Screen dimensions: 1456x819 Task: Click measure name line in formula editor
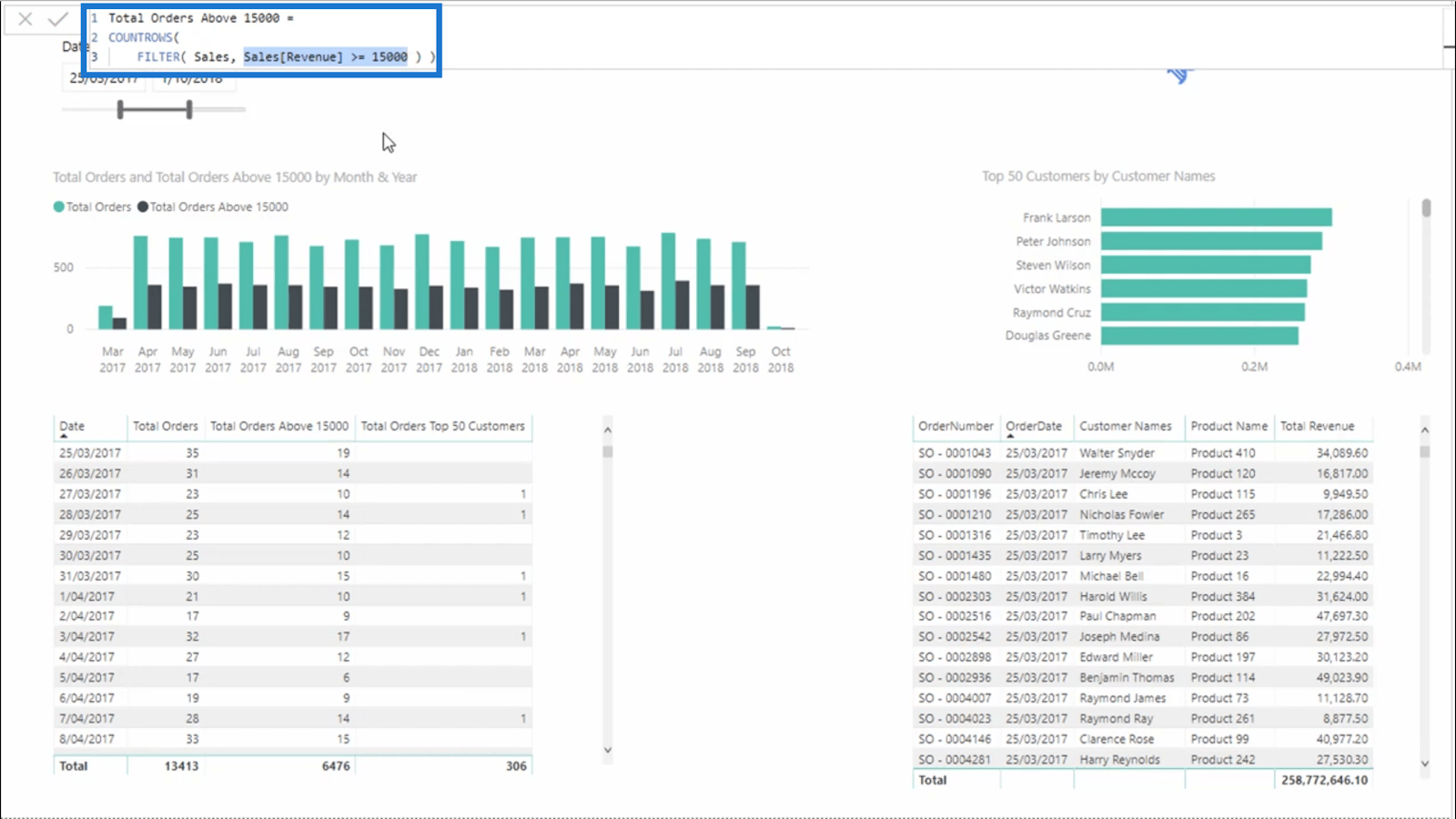pyautogui.click(x=201, y=18)
